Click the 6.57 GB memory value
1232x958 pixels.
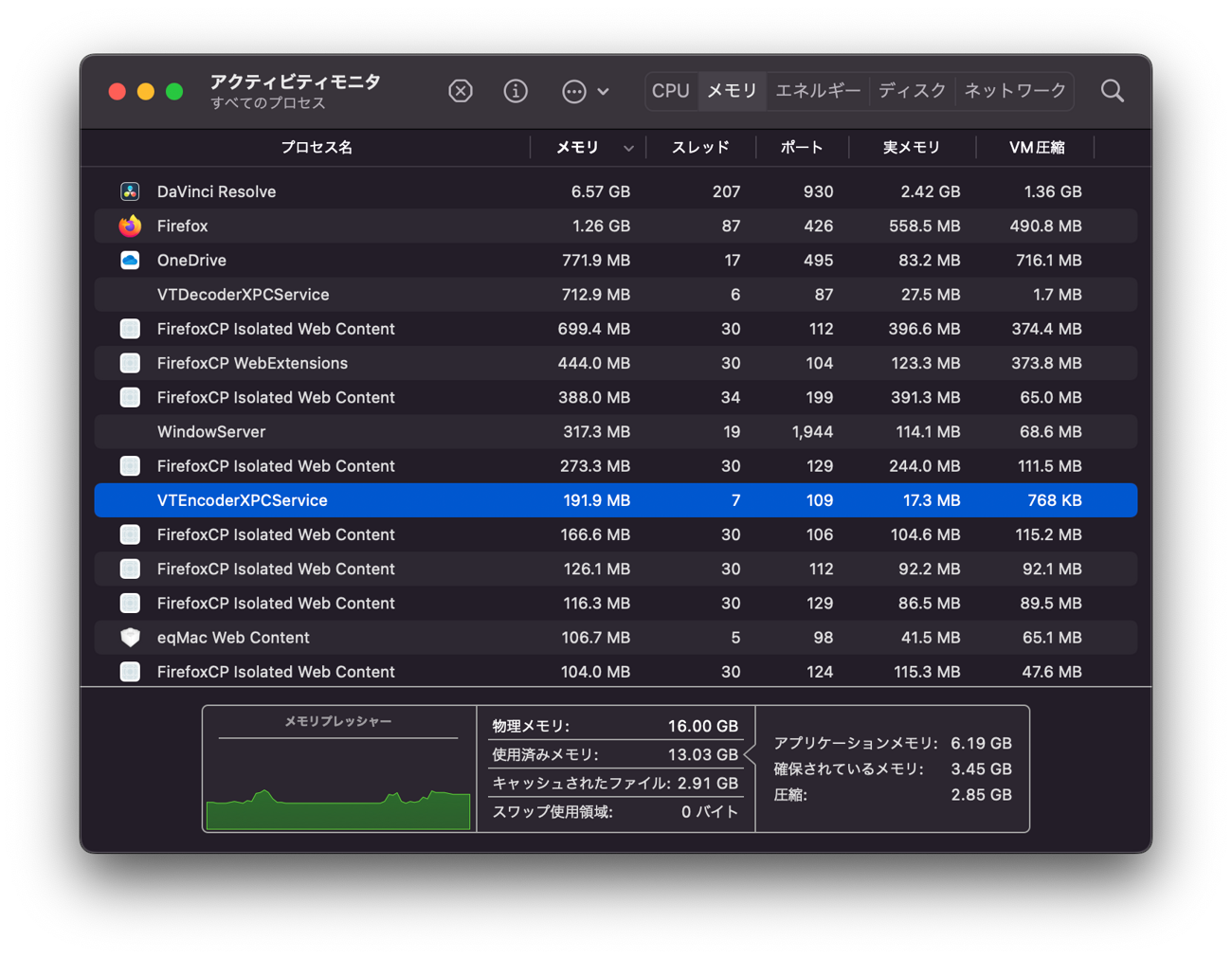(x=600, y=191)
